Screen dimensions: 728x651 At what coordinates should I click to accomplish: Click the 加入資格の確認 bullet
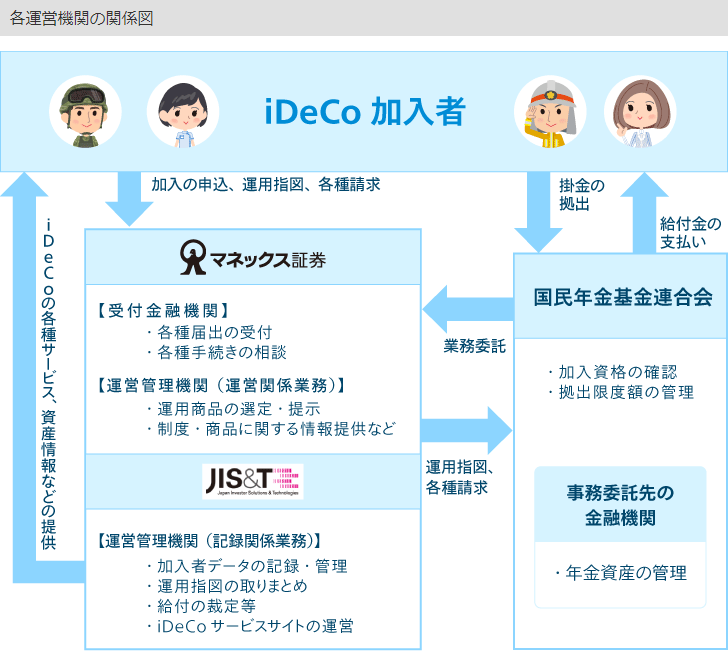click(612, 372)
